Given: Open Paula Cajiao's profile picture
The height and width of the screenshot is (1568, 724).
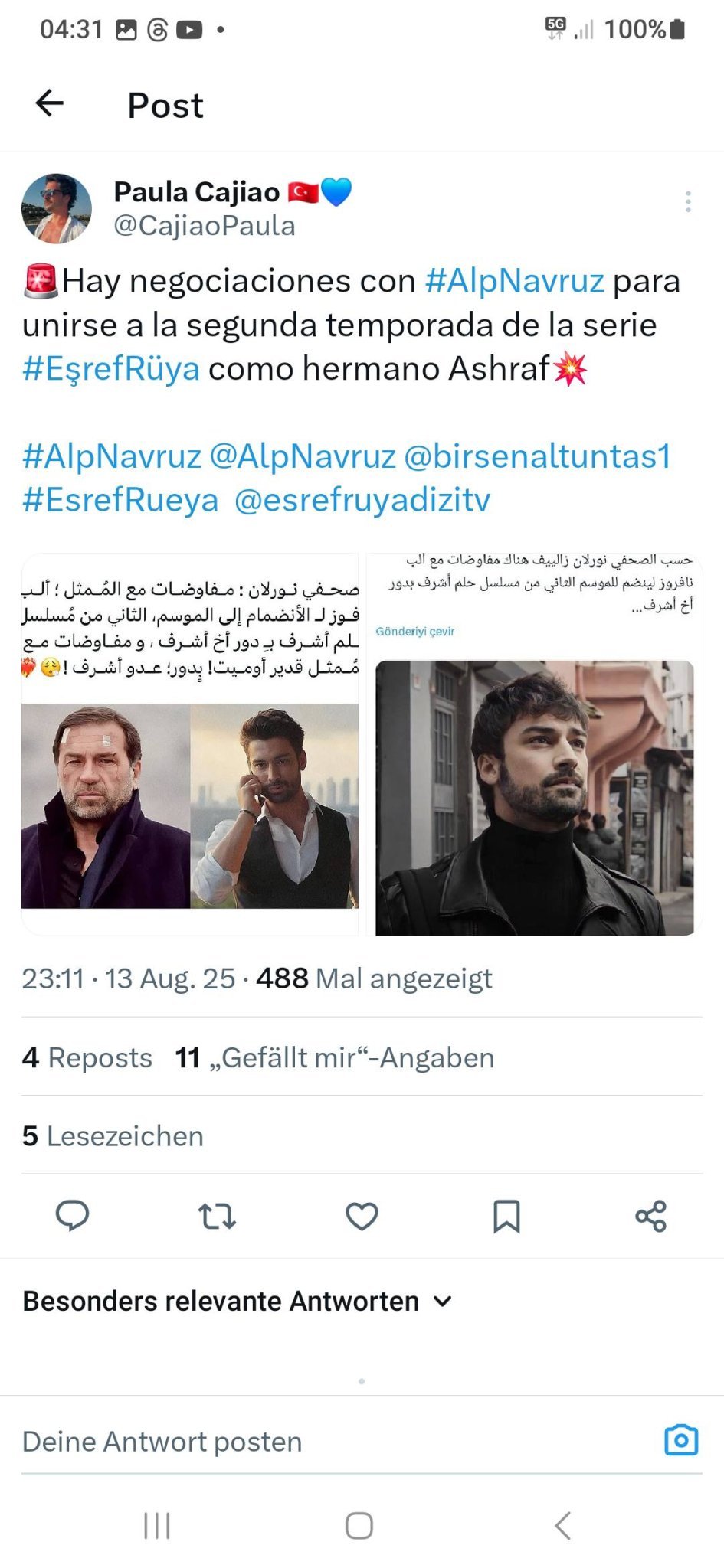Looking at the screenshot, I should 57,208.
